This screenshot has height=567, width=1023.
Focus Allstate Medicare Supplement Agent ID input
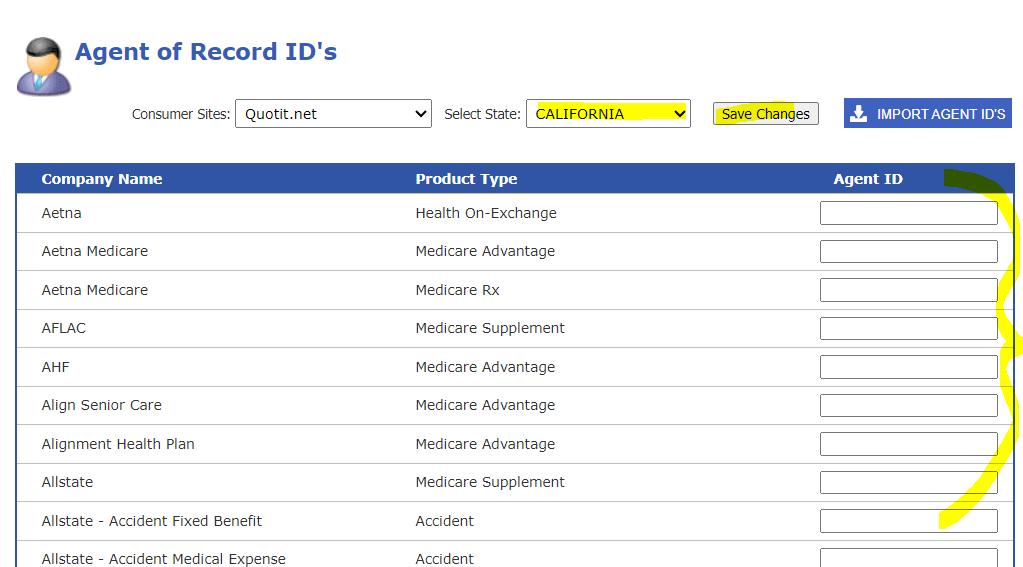(x=908, y=482)
